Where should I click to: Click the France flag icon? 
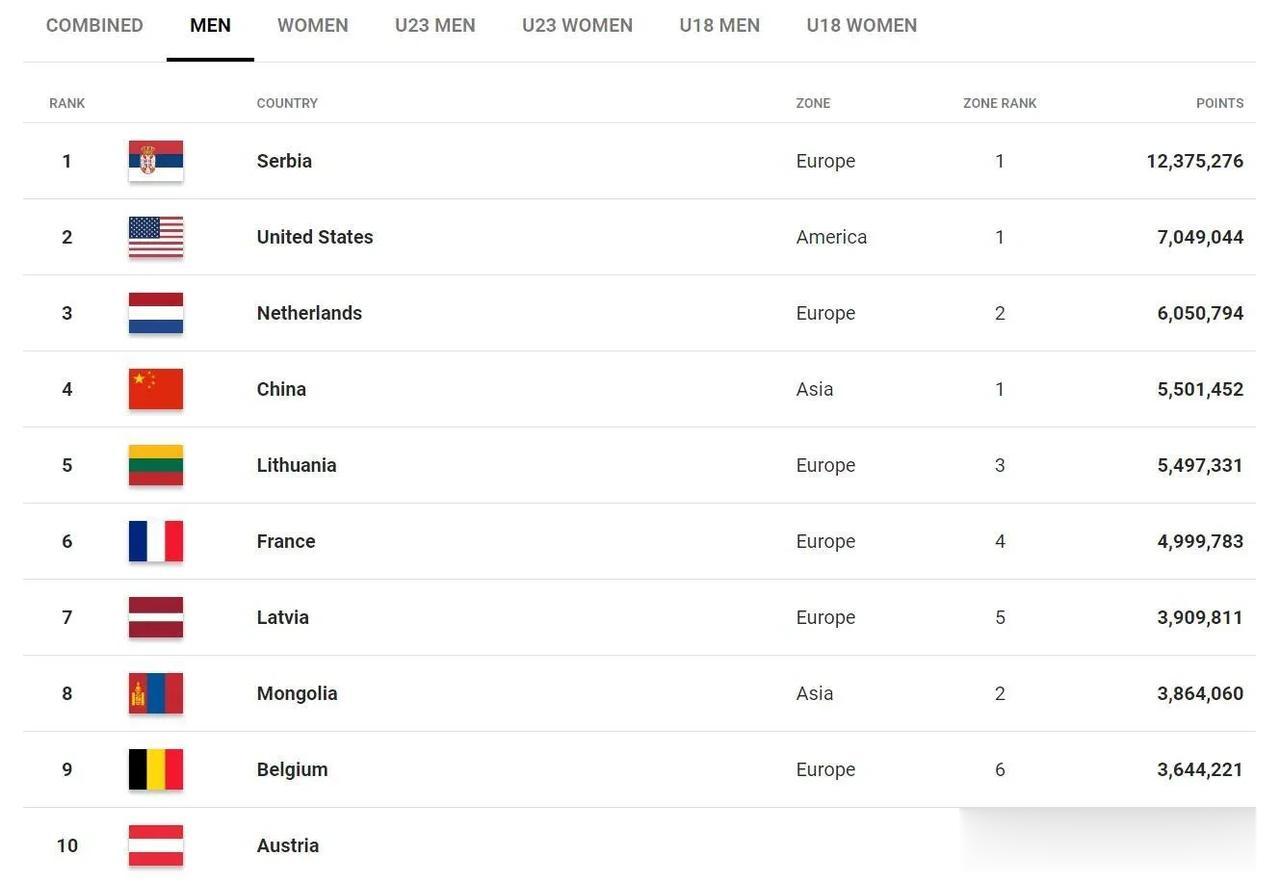[156, 541]
